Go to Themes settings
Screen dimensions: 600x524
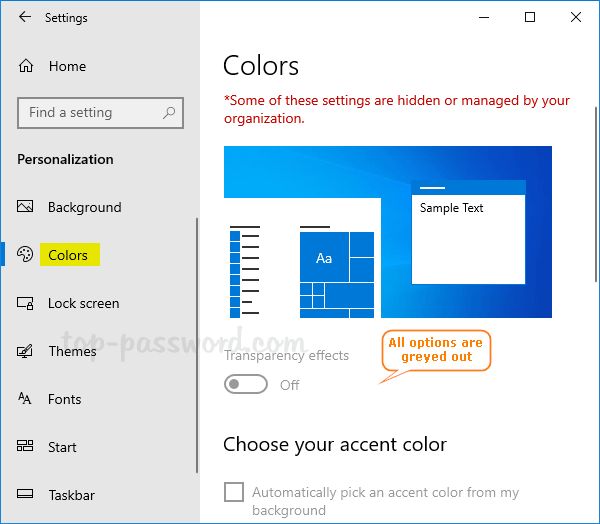point(72,351)
